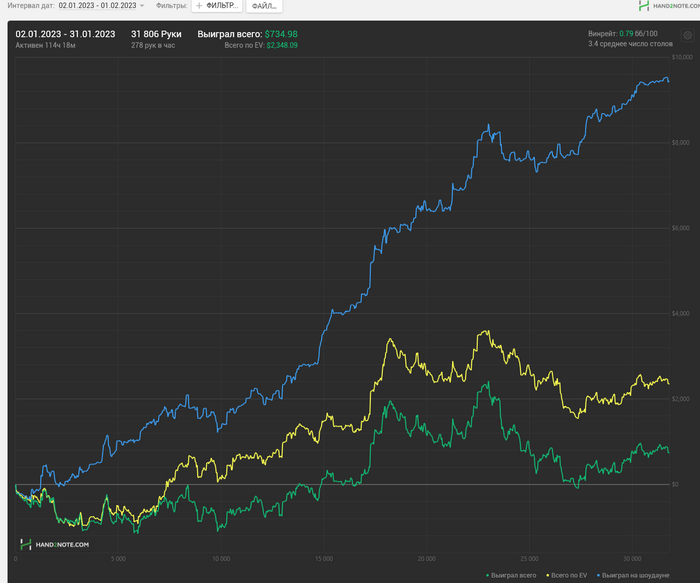Click the $4,000 y-axis label
The image size is (700, 583).
681,313
